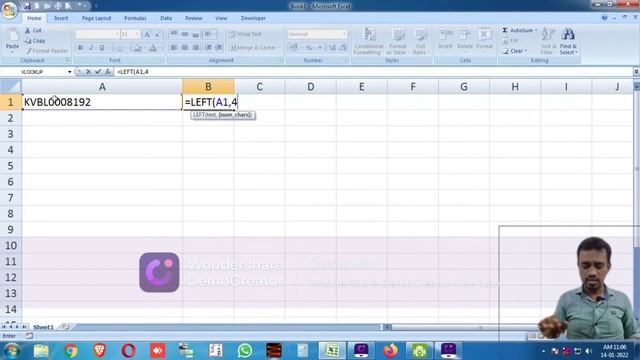Toggle Underline formatting
The width and height of the screenshot is (640, 360).
point(102,48)
